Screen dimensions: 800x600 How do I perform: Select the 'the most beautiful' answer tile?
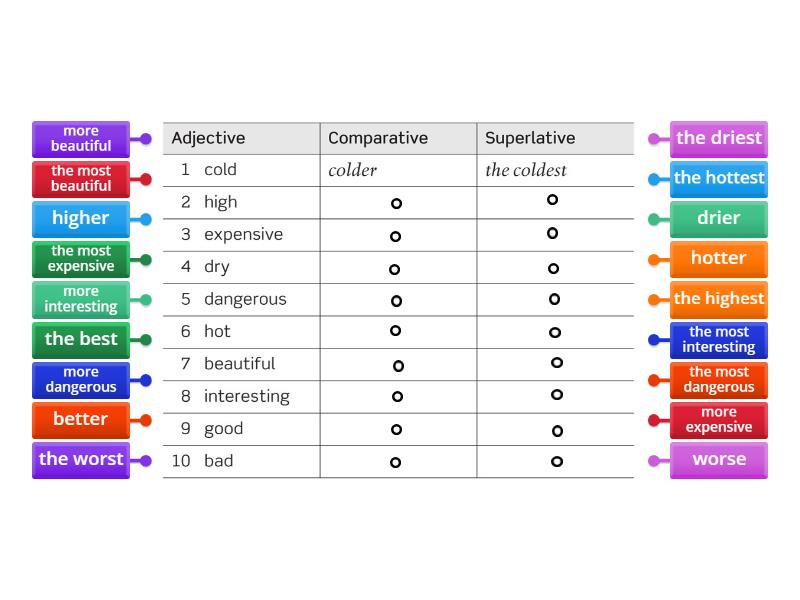pos(80,179)
